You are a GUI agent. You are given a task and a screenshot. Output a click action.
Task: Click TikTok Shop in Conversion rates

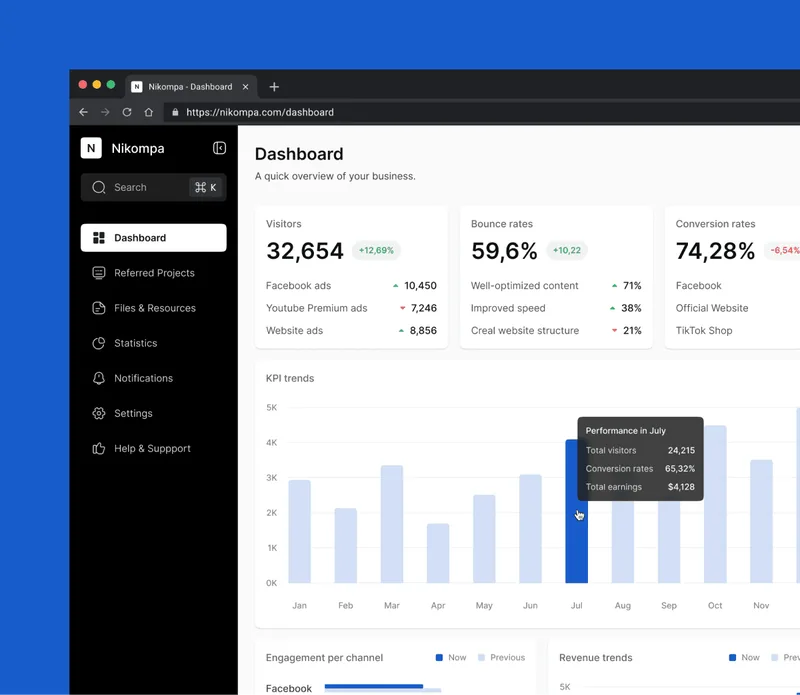coord(704,331)
